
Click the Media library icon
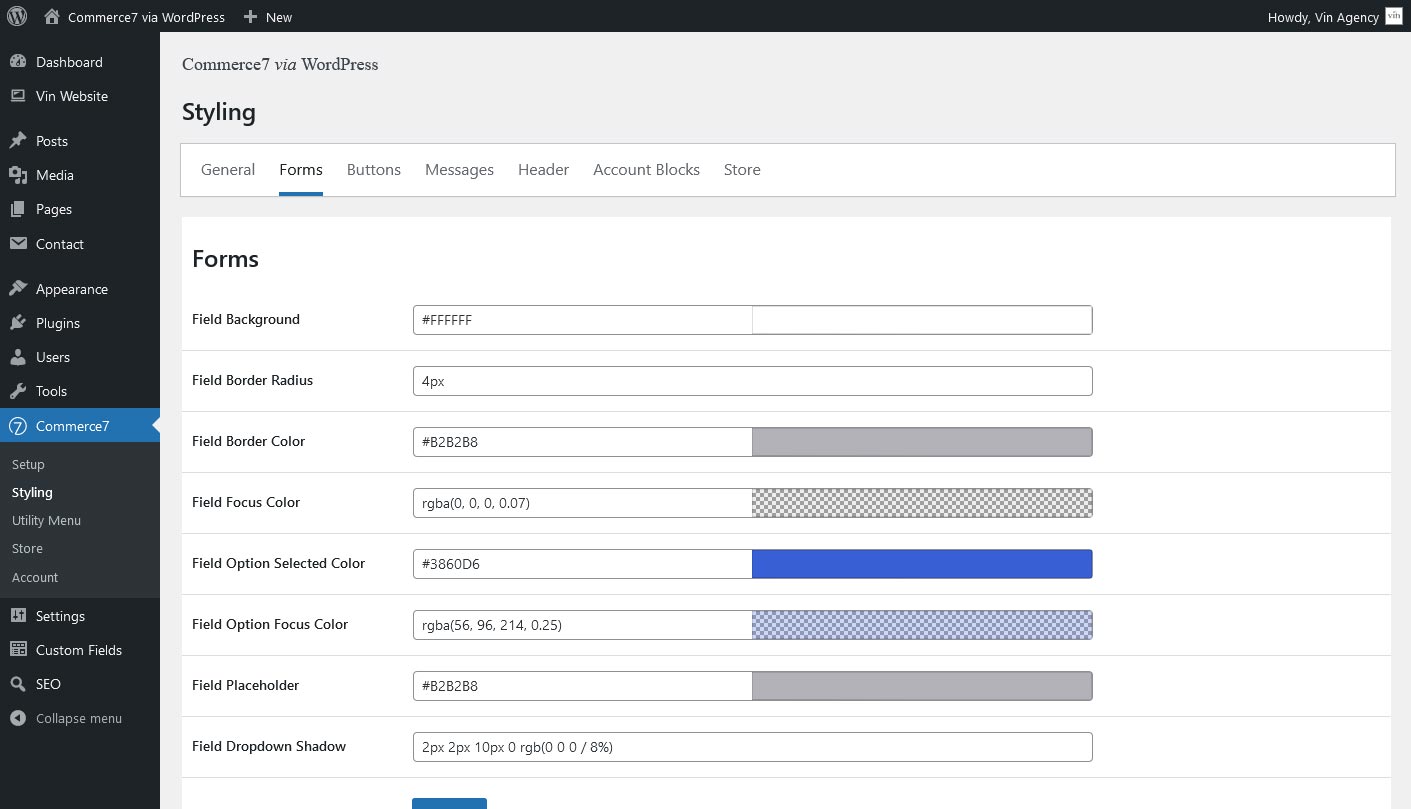pyautogui.click(x=18, y=175)
